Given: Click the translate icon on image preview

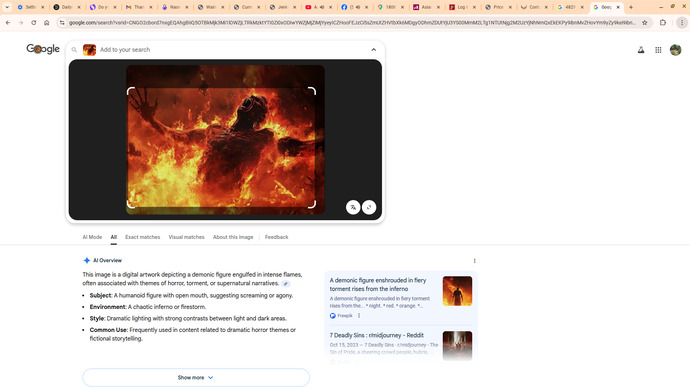Looking at the screenshot, I should coord(353,207).
